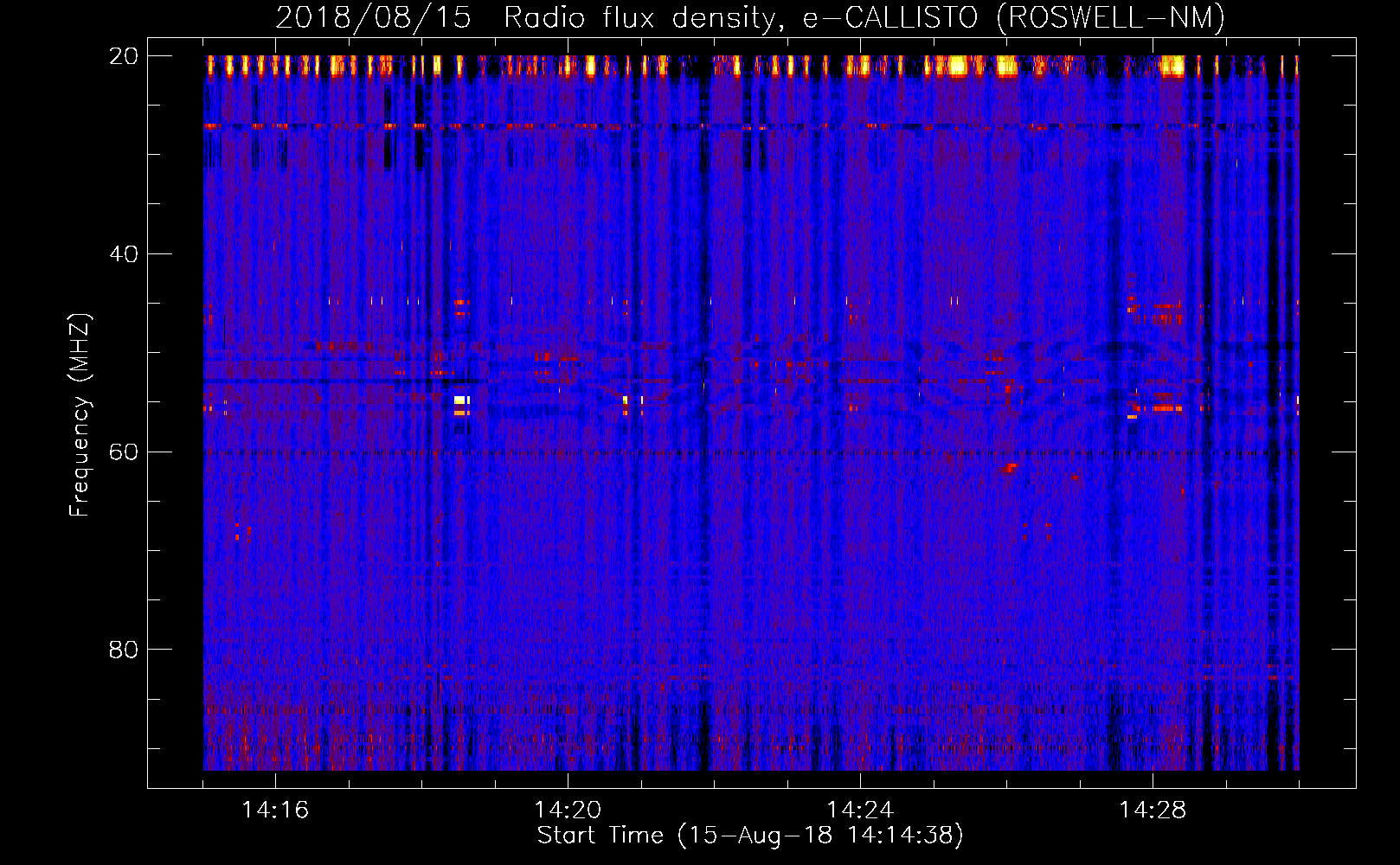The width and height of the screenshot is (1400, 865).
Task: Click the 2018/08/15 date in title
Action: [373, 18]
